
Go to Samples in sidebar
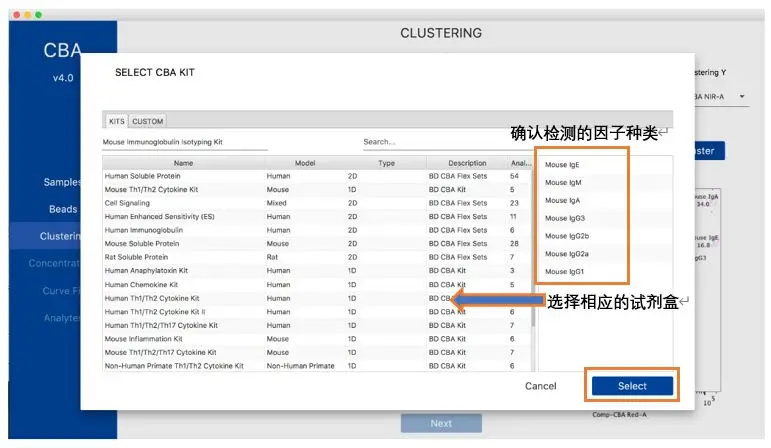click(x=62, y=183)
